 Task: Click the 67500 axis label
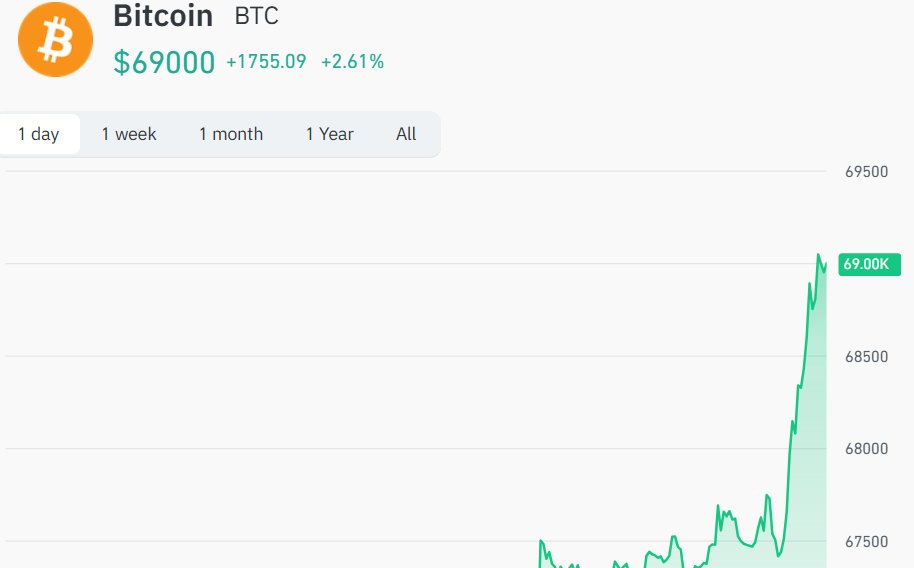click(866, 542)
